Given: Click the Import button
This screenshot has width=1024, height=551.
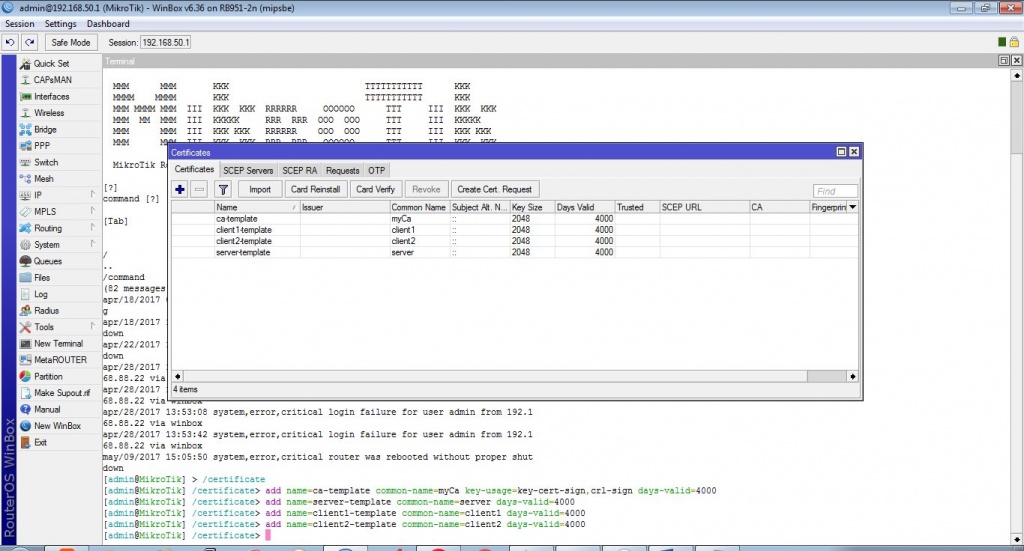Looking at the screenshot, I should click(x=259, y=189).
